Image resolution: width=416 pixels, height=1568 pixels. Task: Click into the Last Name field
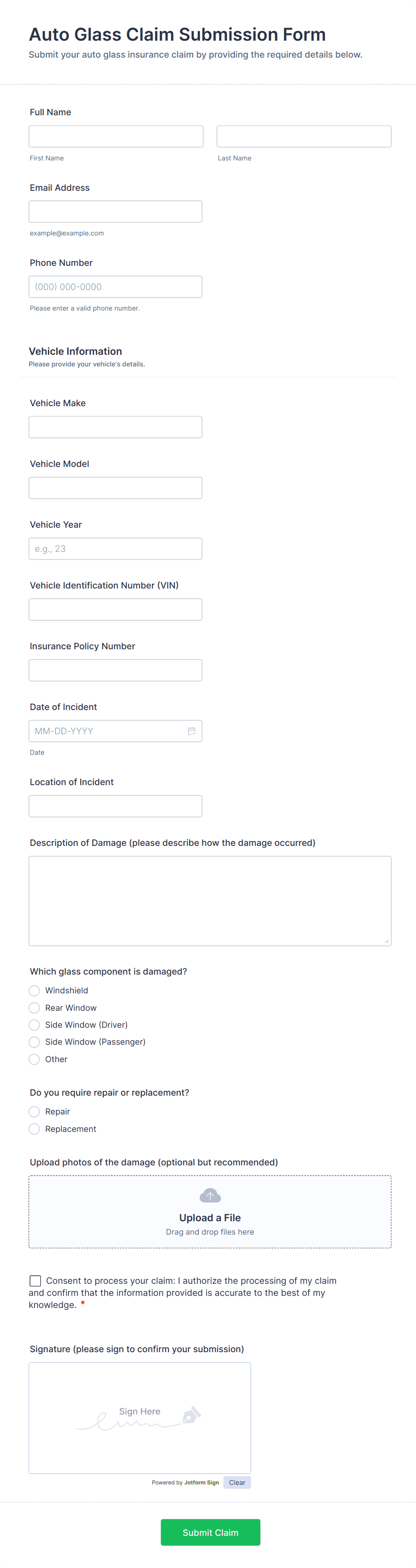click(x=304, y=136)
